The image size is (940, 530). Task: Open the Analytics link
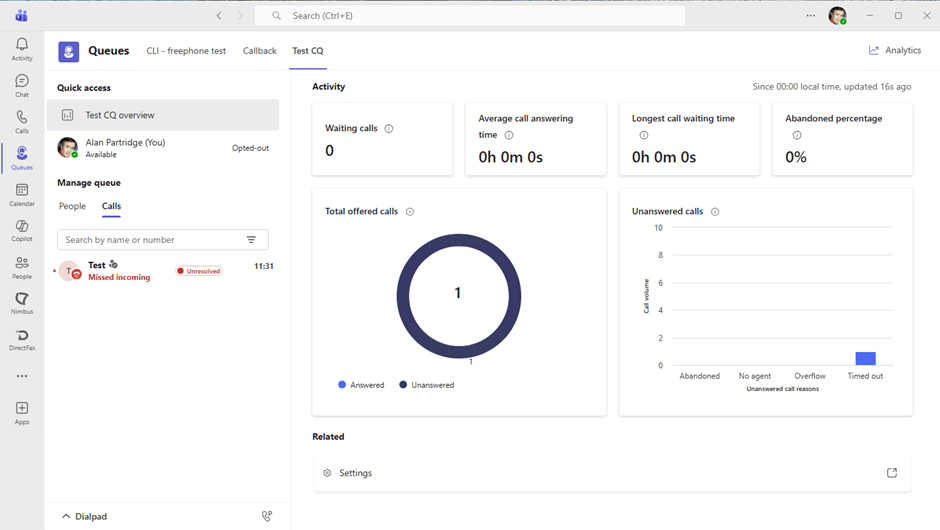point(895,51)
